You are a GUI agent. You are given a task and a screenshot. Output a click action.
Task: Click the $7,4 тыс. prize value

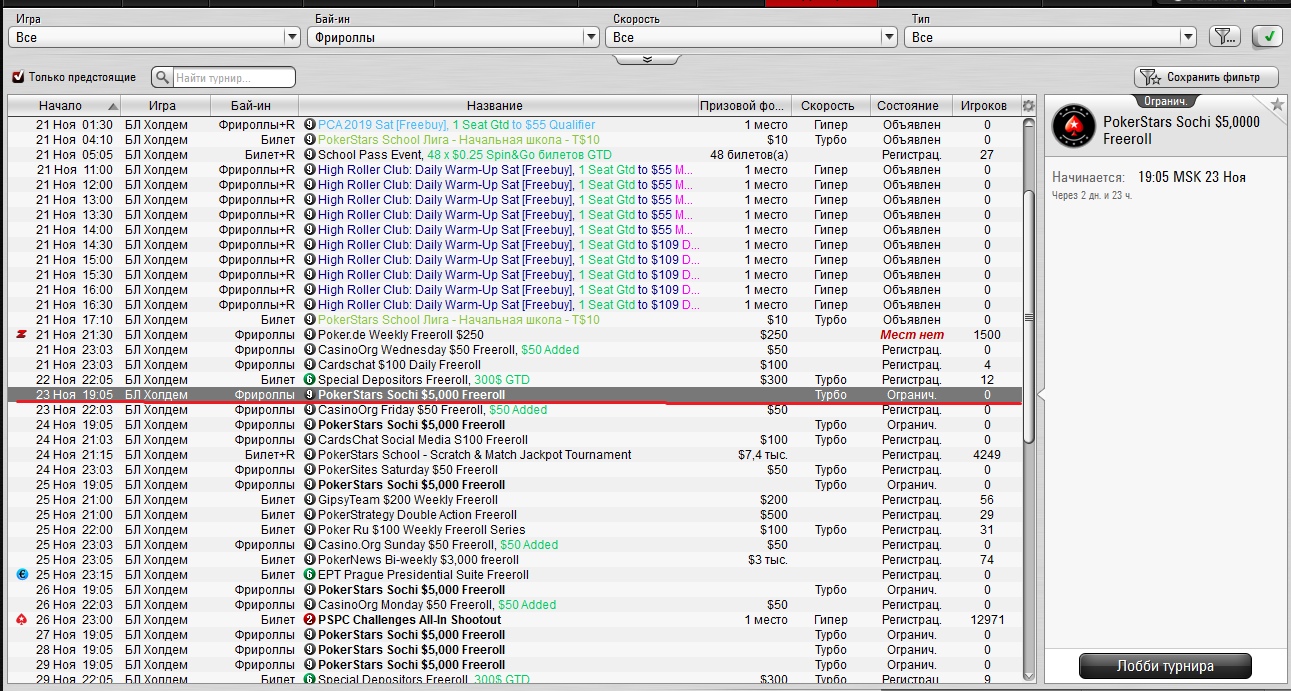(x=763, y=455)
